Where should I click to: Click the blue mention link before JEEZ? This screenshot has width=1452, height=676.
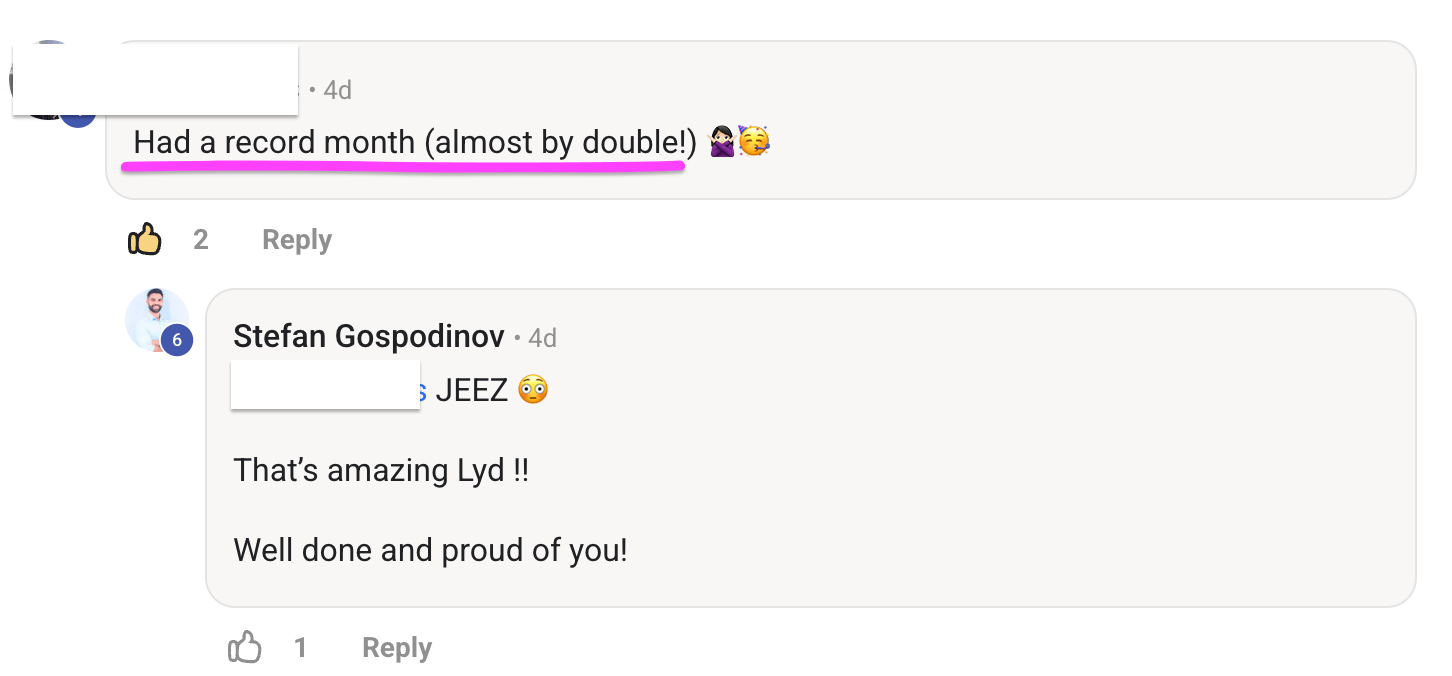click(x=421, y=390)
